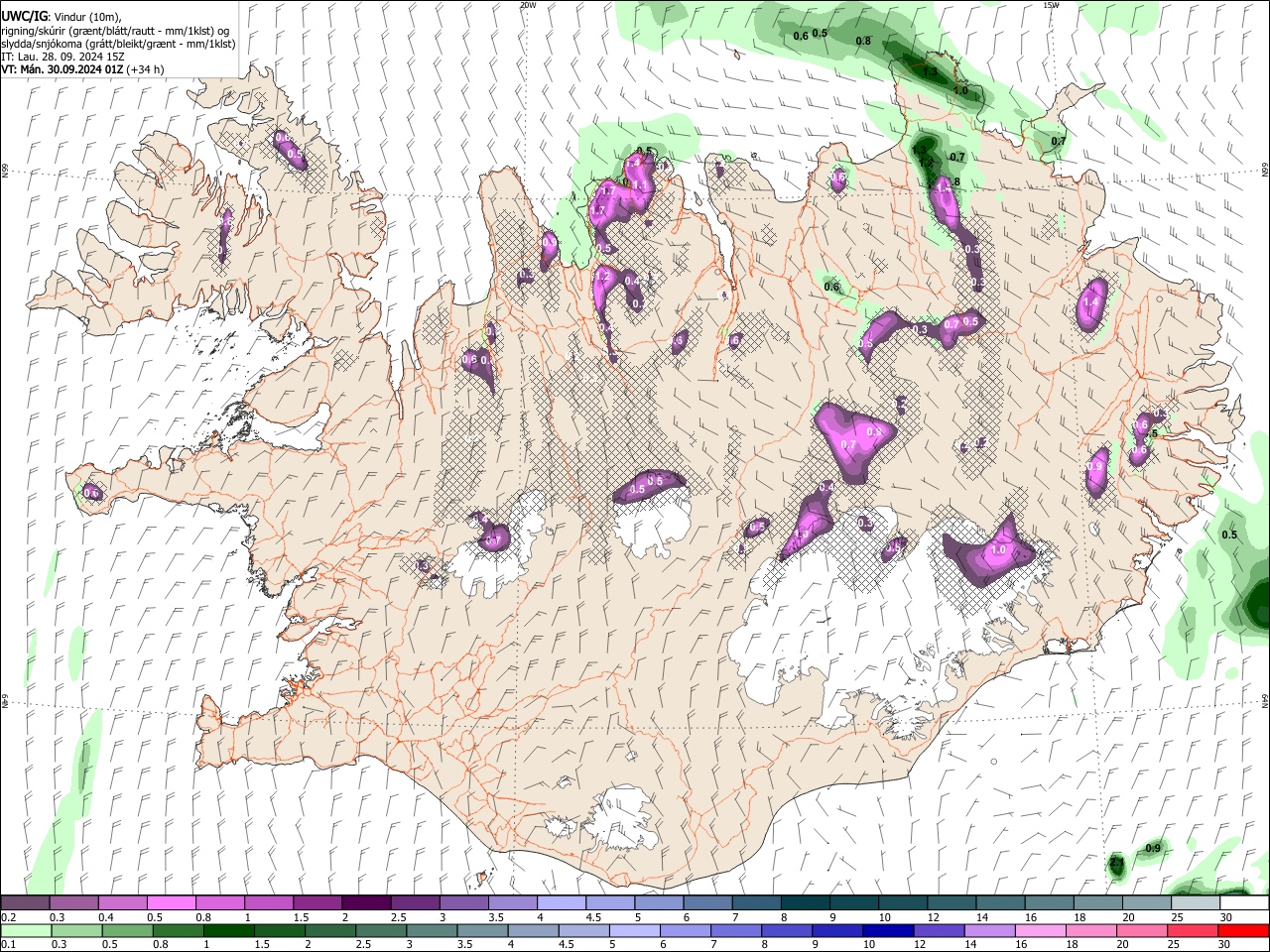The image size is (1270, 952).
Task: Click the upper legend swatch between 0.3 and 0.4
Action: coord(73,903)
